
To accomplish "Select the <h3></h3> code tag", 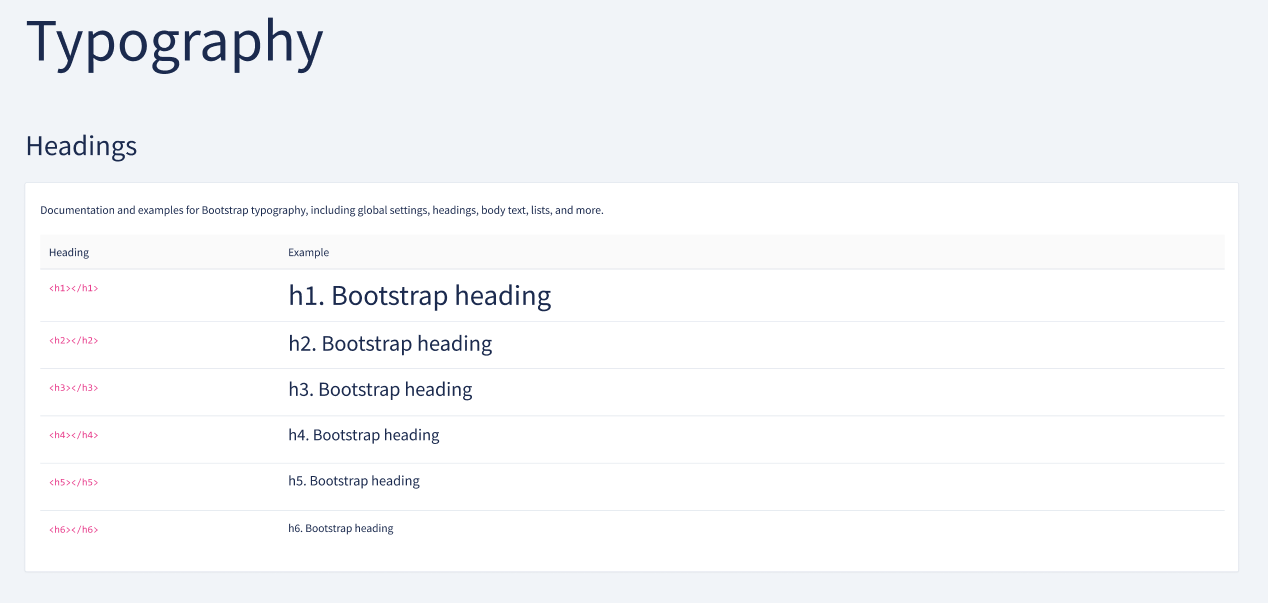I will [x=74, y=388].
